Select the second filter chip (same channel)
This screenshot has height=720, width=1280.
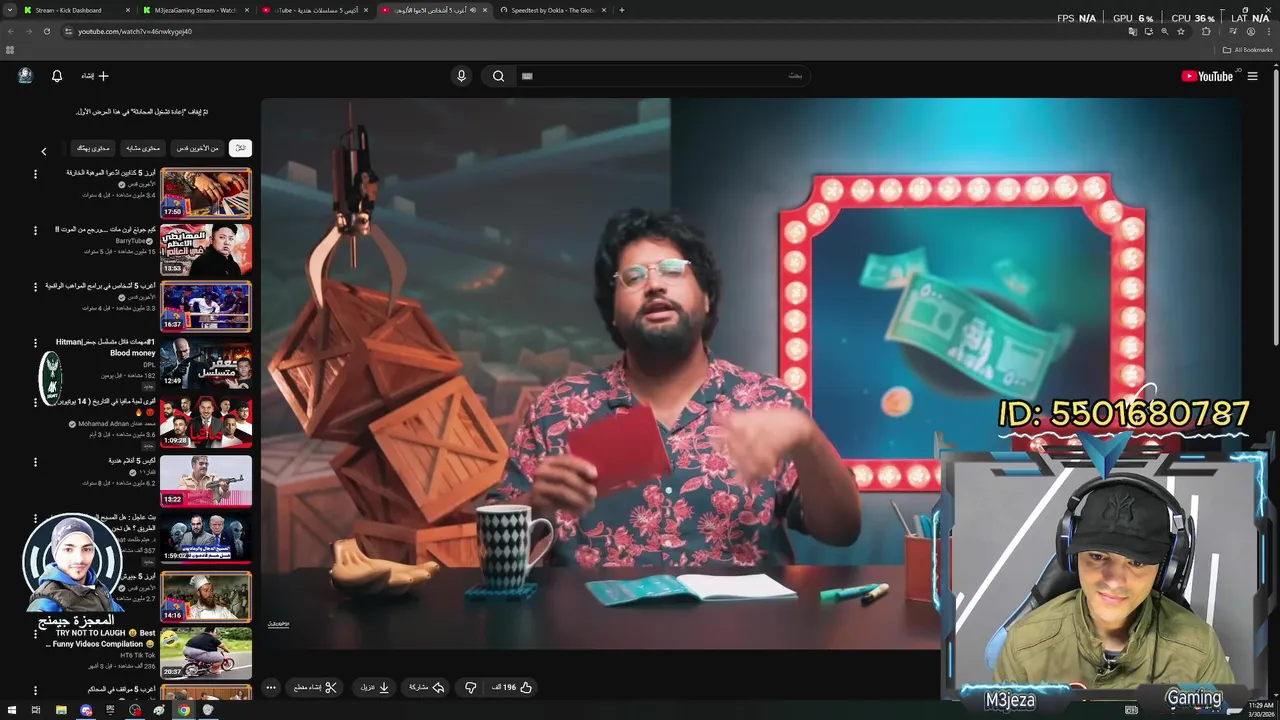(x=197, y=148)
